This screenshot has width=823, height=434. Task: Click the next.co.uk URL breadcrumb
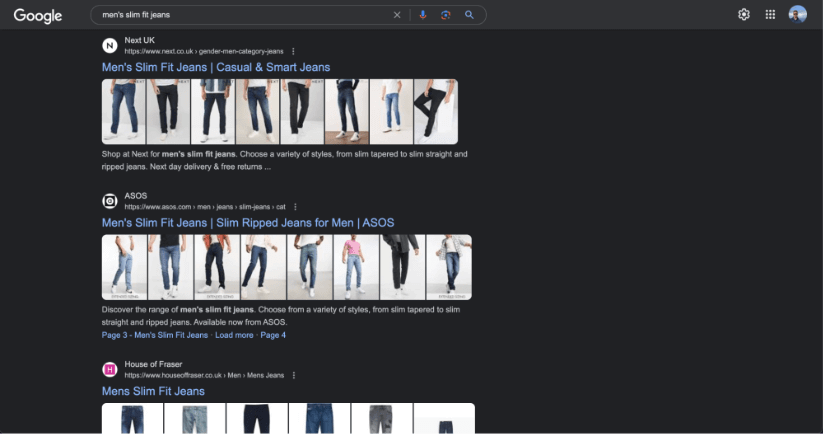click(x=204, y=51)
